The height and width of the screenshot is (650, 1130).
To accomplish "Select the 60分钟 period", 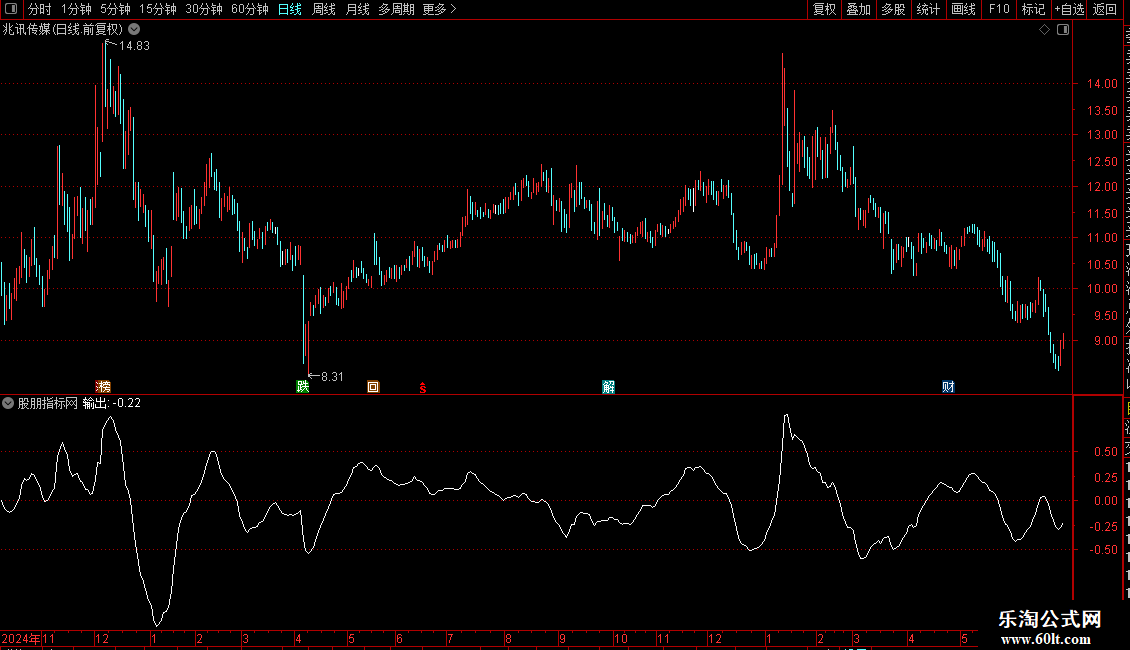I will pyautogui.click(x=250, y=9).
